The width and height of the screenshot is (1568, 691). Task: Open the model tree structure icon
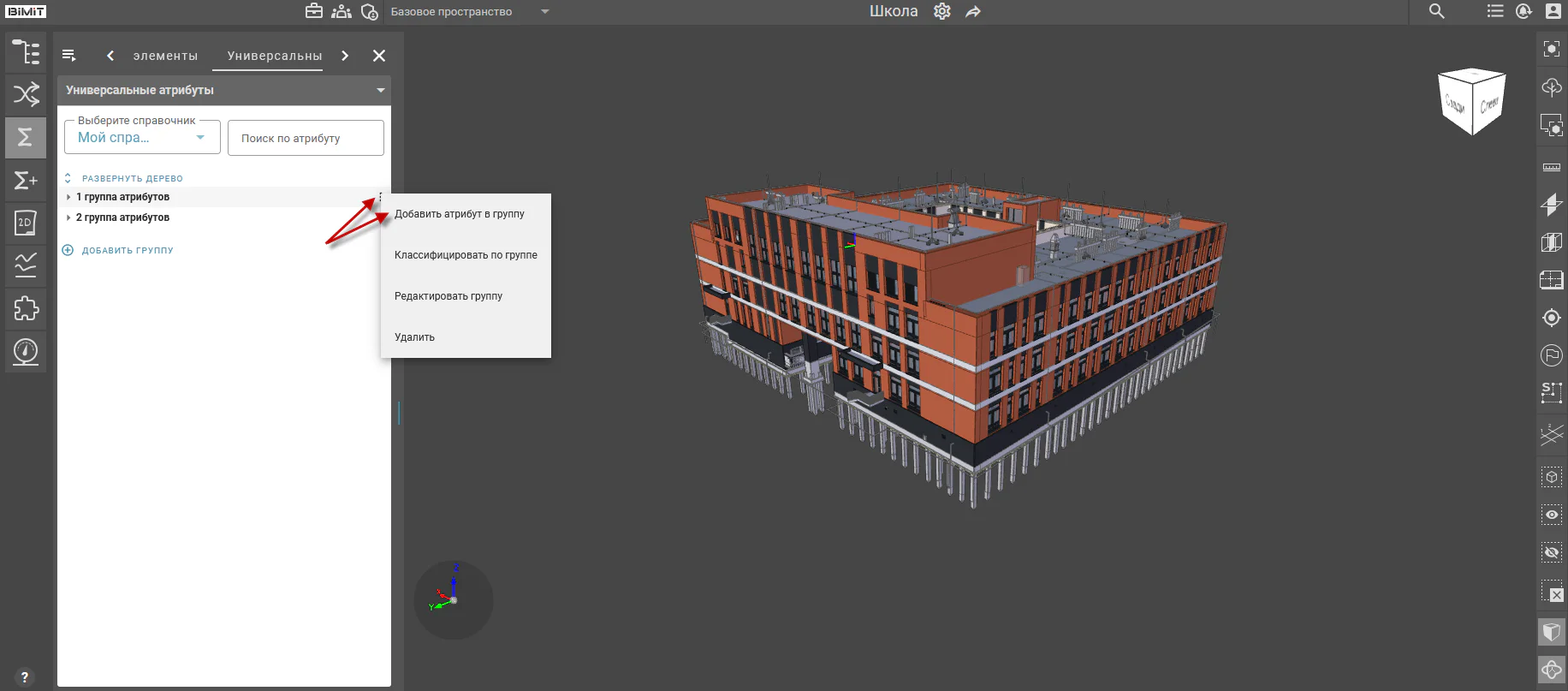click(26, 52)
